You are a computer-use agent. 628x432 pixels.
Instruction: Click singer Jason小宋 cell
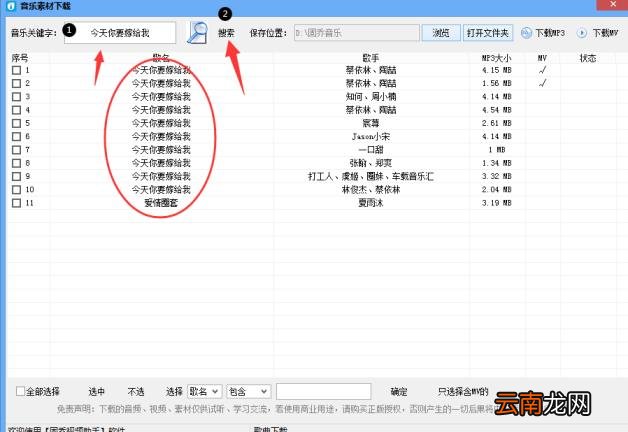pos(371,137)
